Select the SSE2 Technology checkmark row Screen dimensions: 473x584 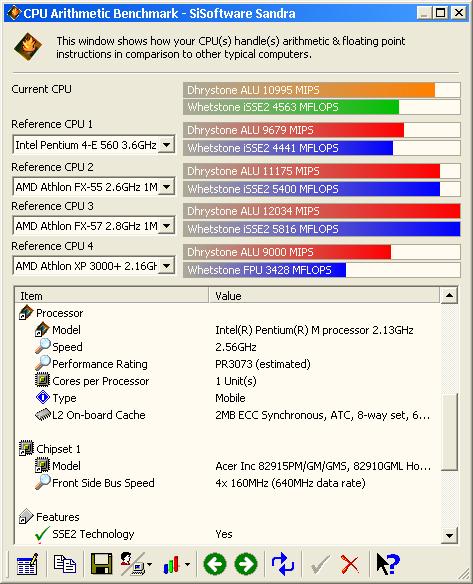tap(228, 534)
